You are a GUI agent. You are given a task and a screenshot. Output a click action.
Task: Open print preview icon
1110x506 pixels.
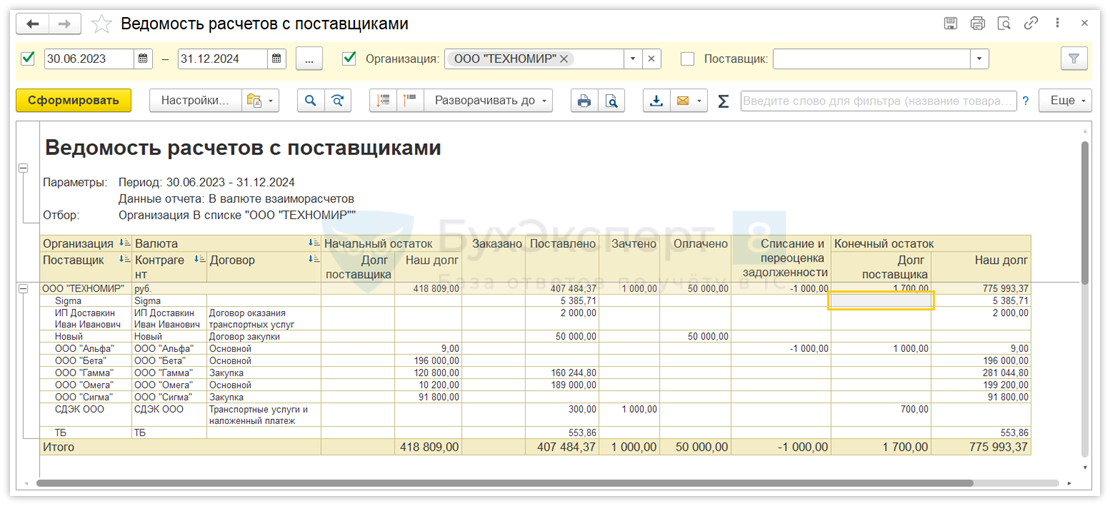[x=610, y=101]
